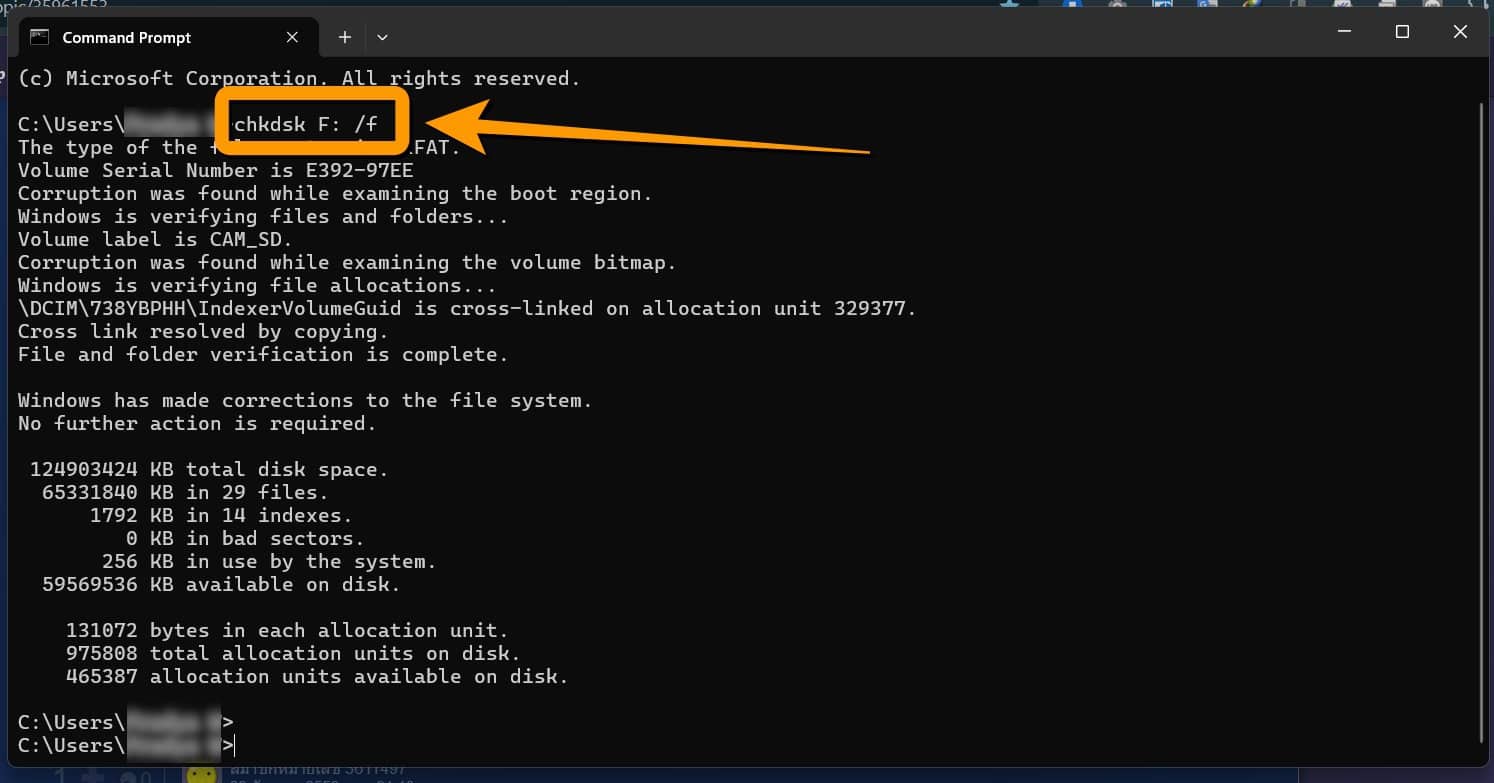Minimize the terminal window
The image size is (1494, 783).
coord(1344,32)
